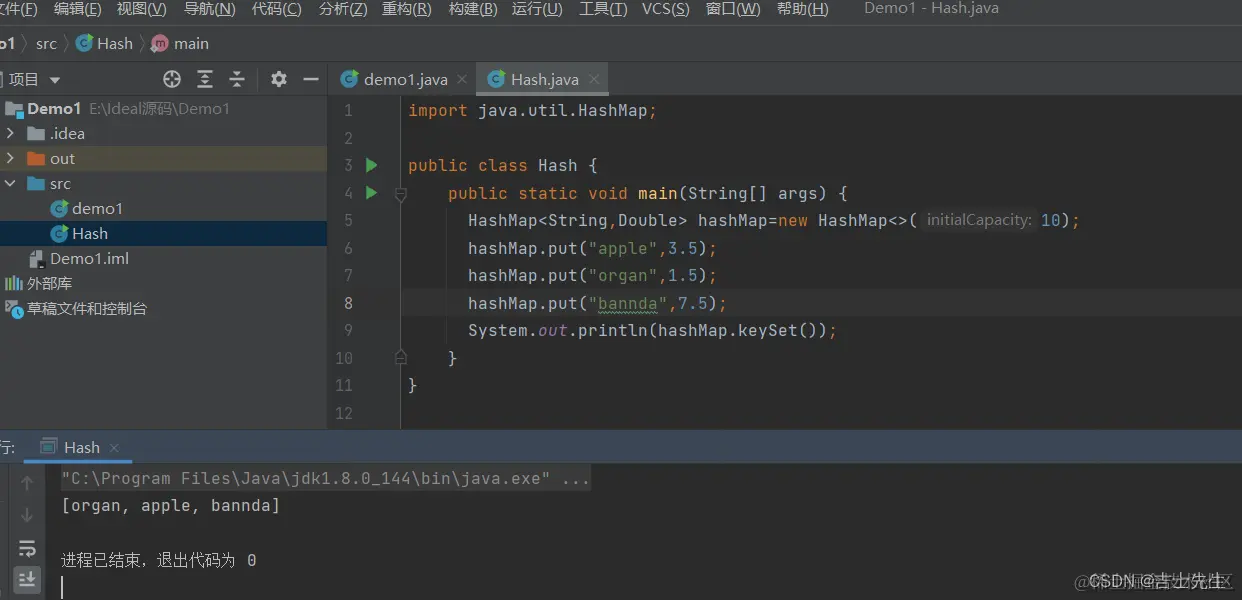
Task: Click the locate file target icon
Action: click(172, 79)
